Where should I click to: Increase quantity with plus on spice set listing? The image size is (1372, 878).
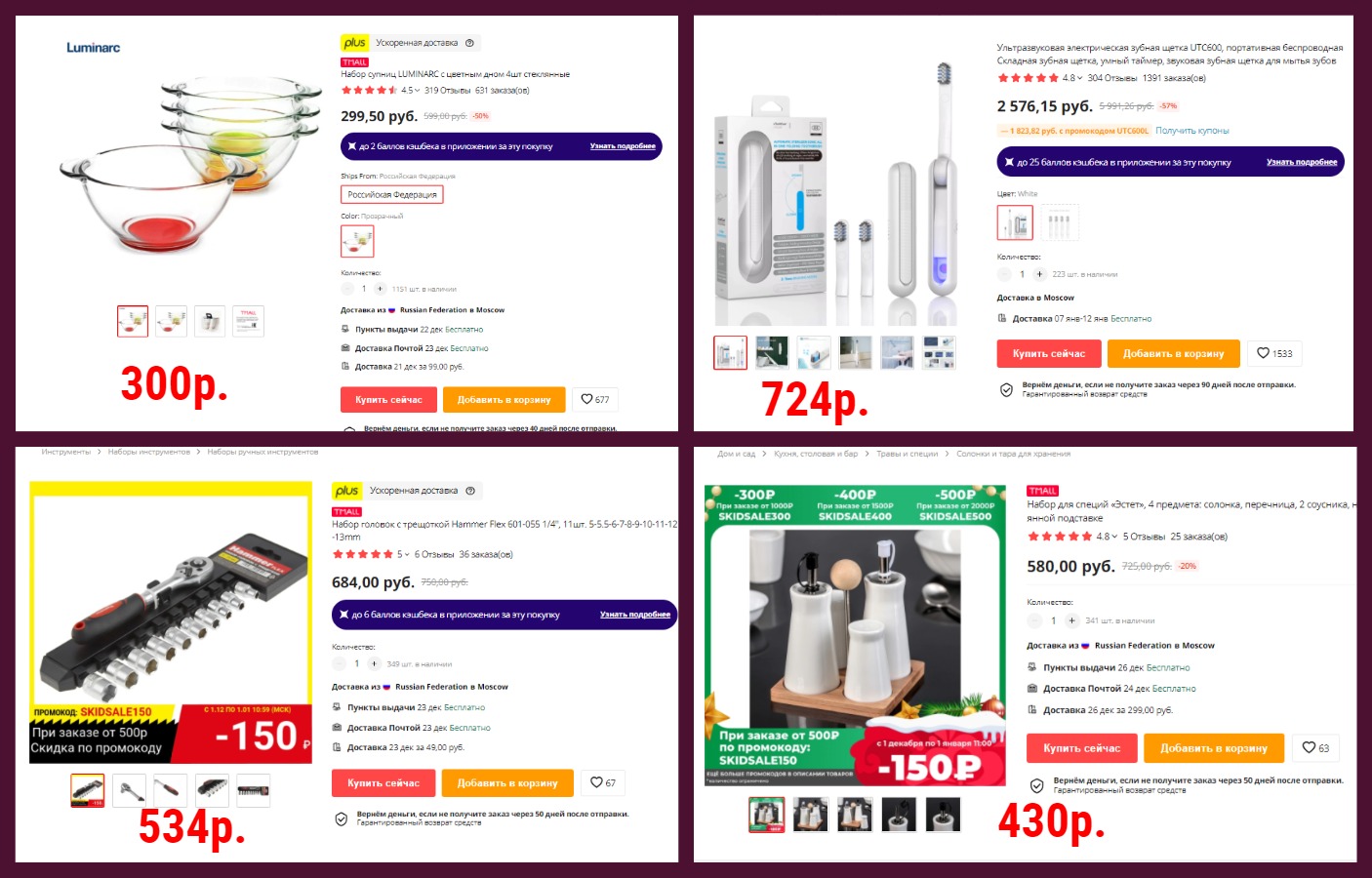click(x=1071, y=620)
